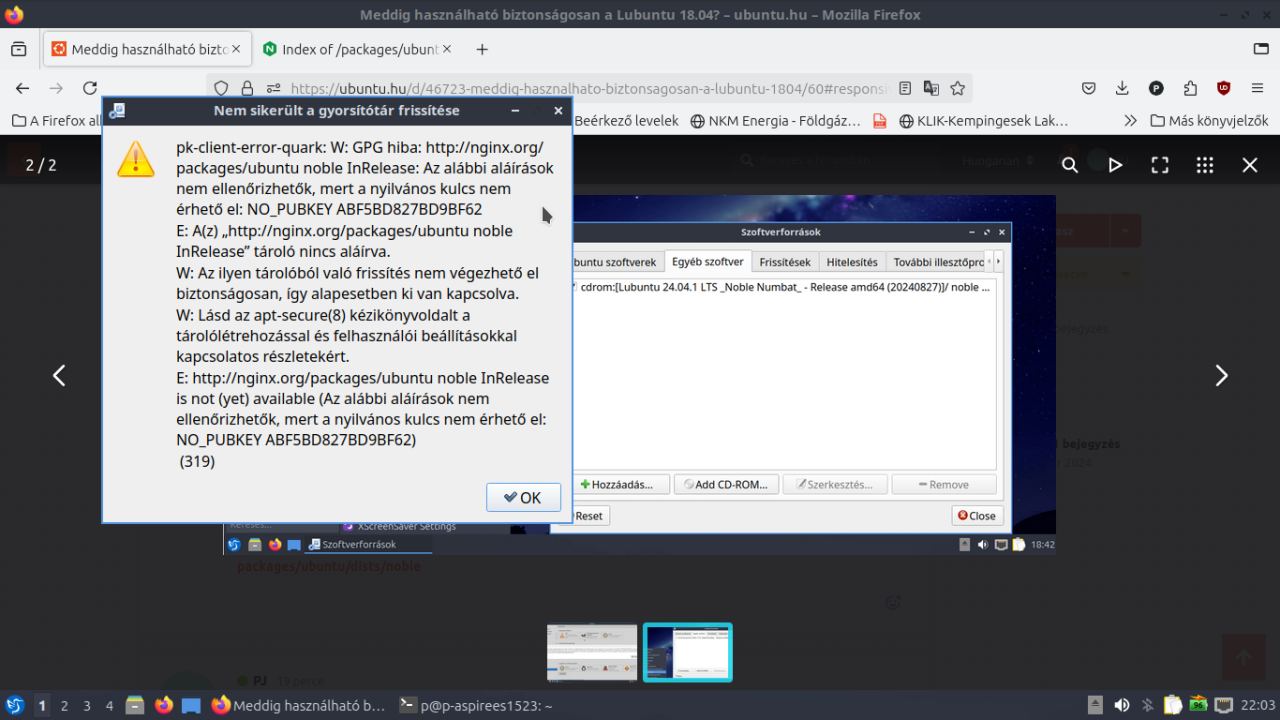The width and height of the screenshot is (1280, 720).
Task: Confirm the error dialog with OK
Action: pos(523,497)
